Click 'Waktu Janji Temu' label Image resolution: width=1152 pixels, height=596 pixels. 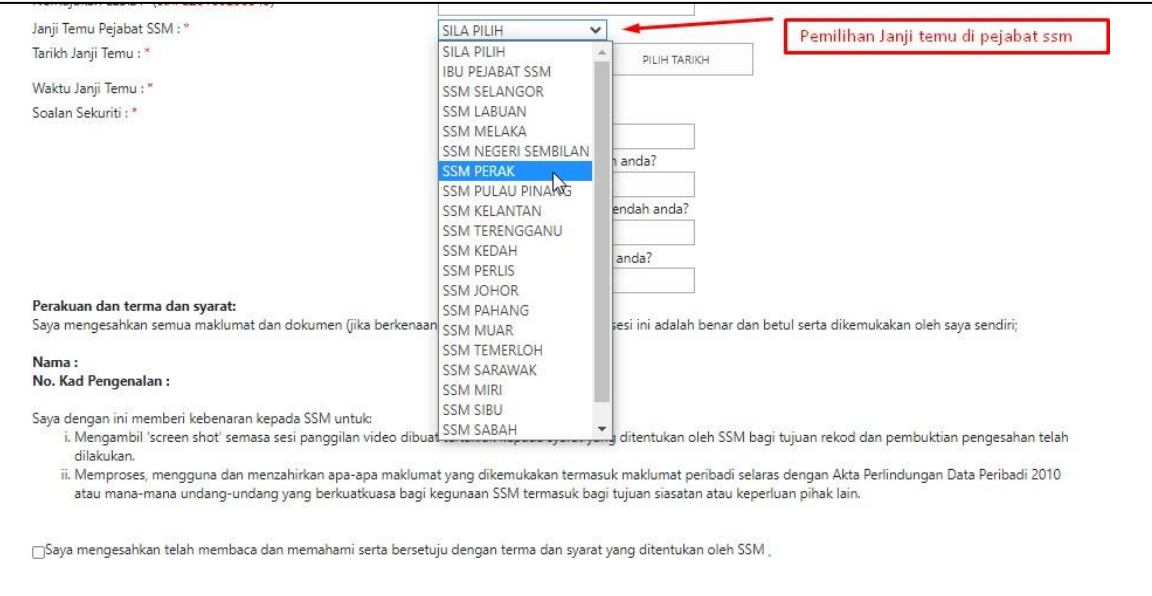coord(93,88)
